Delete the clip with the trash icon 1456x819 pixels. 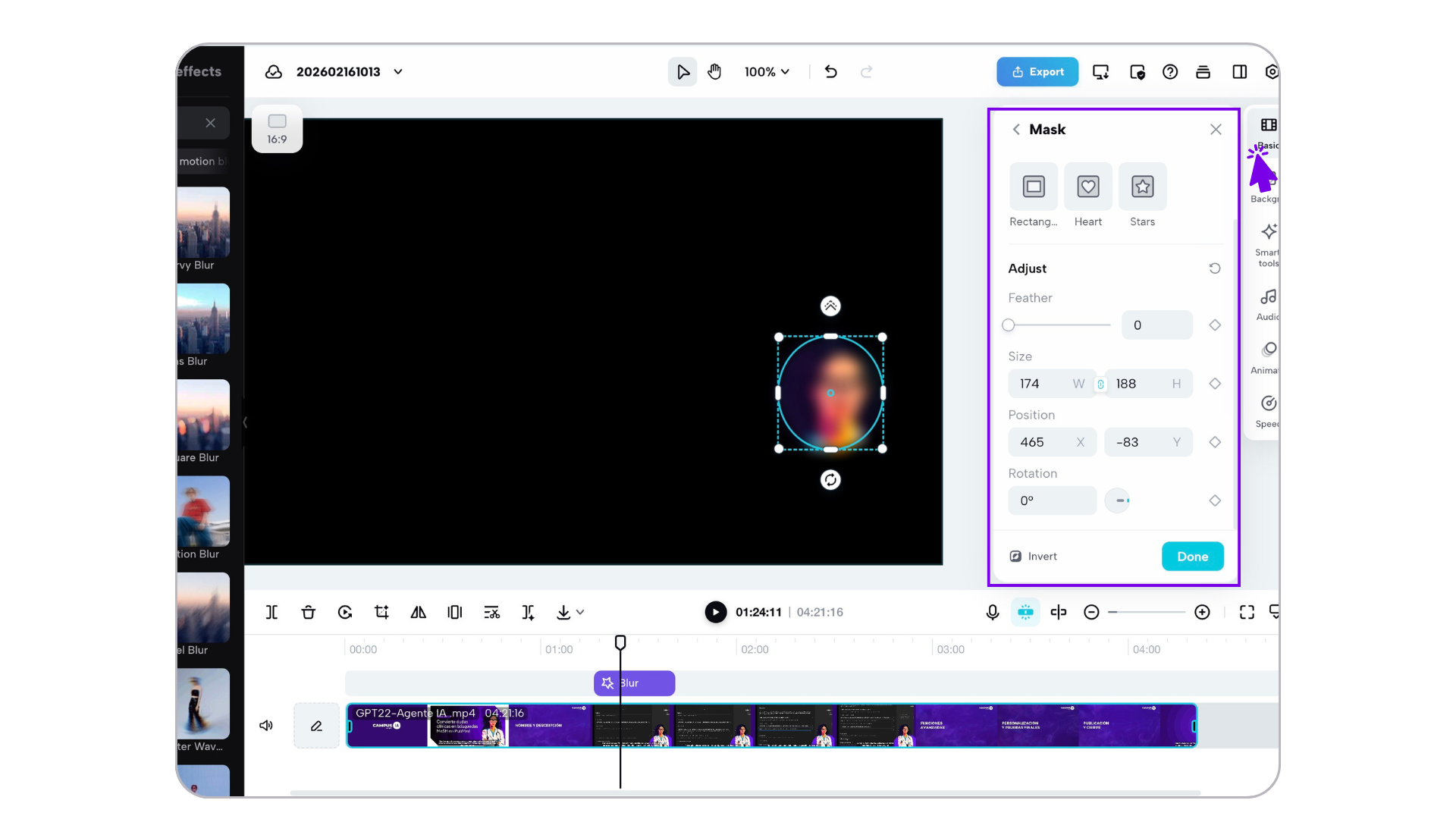tap(308, 612)
